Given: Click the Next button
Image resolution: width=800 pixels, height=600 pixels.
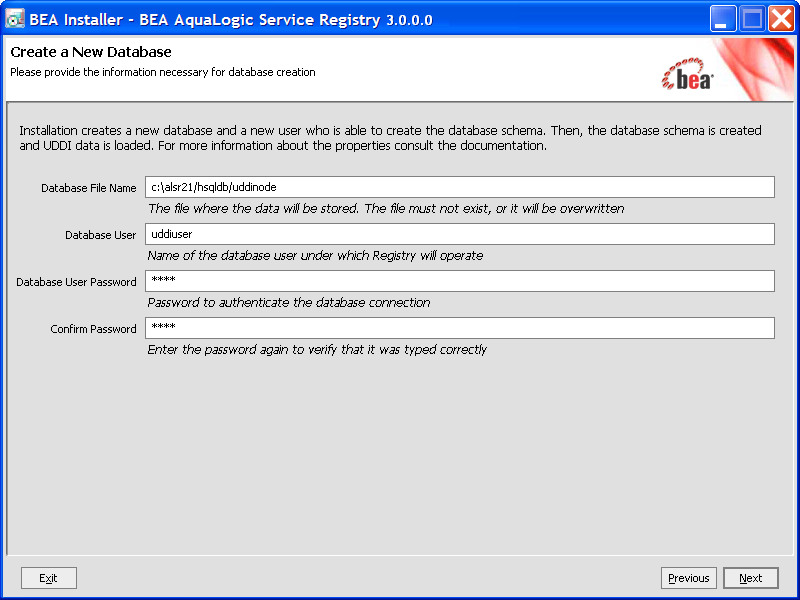Looking at the screenshot, I should click(751, 578).
